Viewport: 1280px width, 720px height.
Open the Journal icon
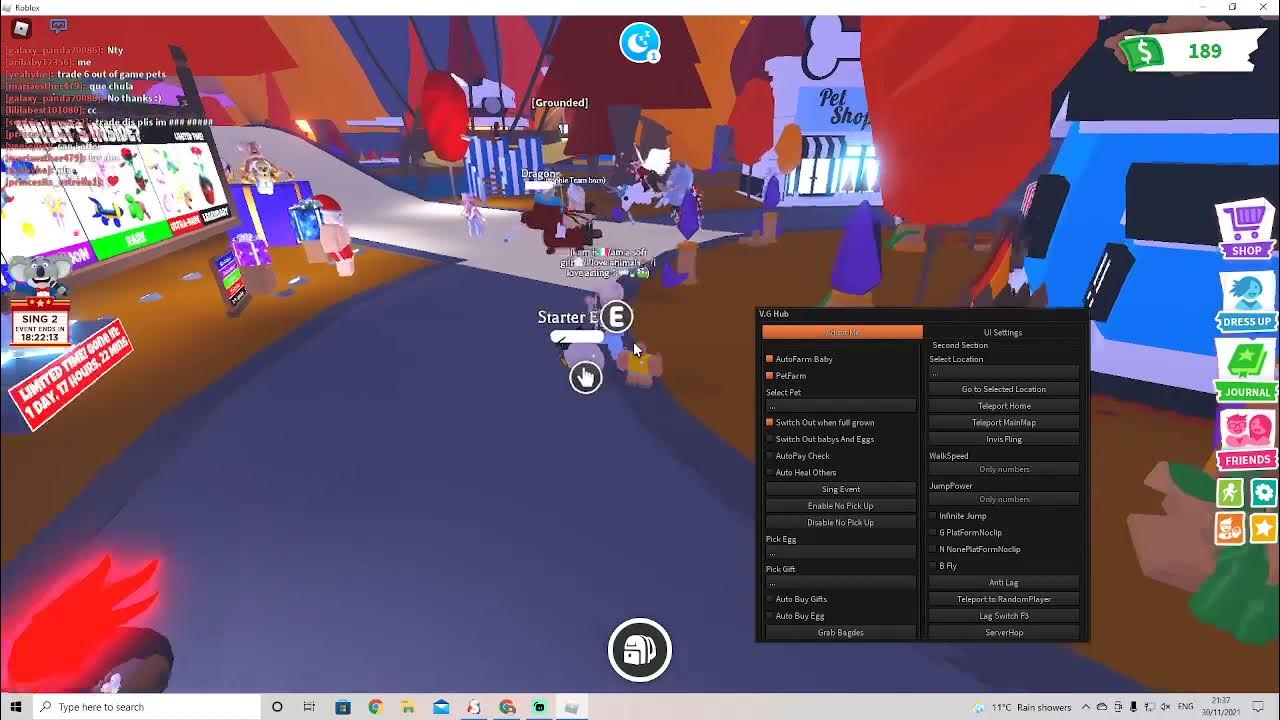click(x=1246, y=371)
